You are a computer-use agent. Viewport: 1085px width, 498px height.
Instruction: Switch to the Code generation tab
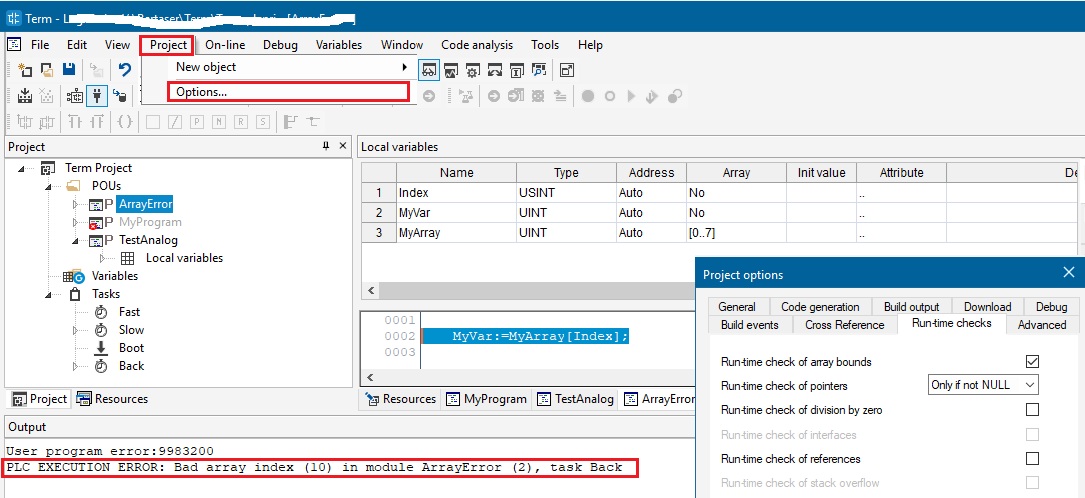[820, 306]
